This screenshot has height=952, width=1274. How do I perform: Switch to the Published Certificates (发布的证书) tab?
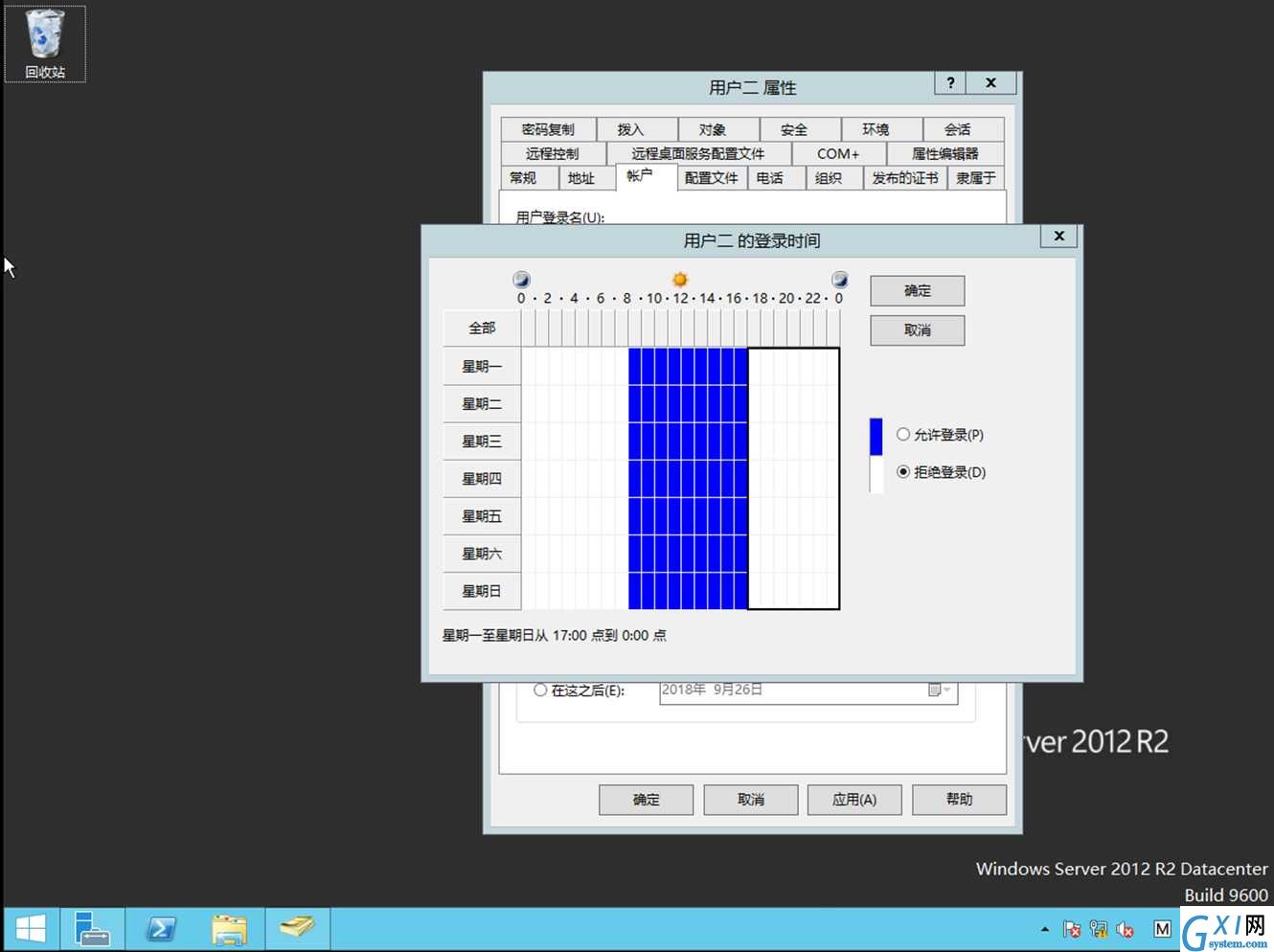pos(905,178)
